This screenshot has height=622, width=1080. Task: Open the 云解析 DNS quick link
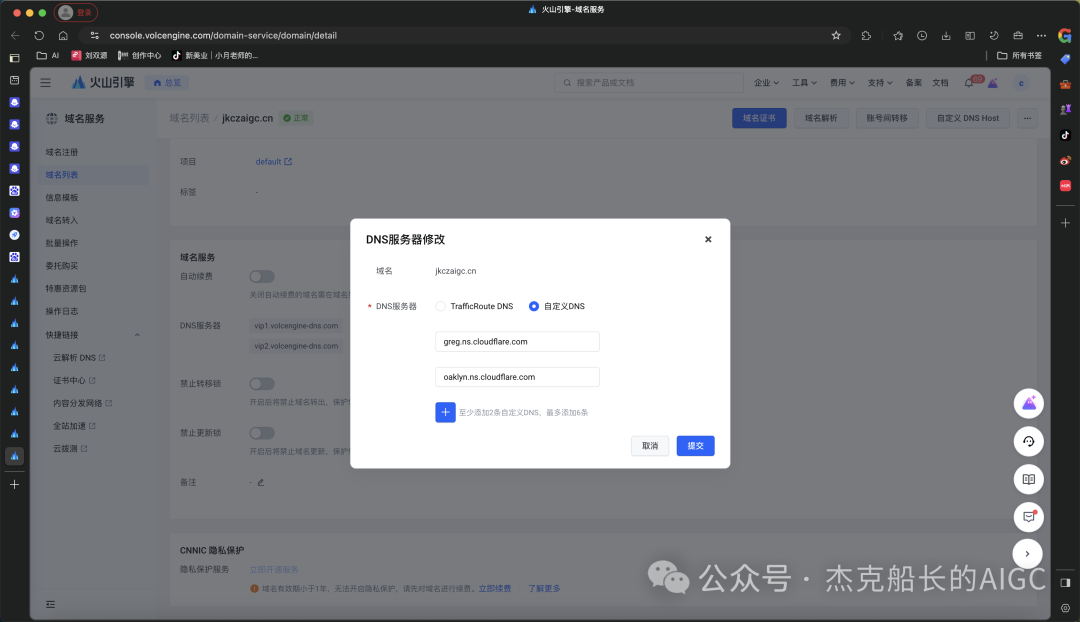79,358
